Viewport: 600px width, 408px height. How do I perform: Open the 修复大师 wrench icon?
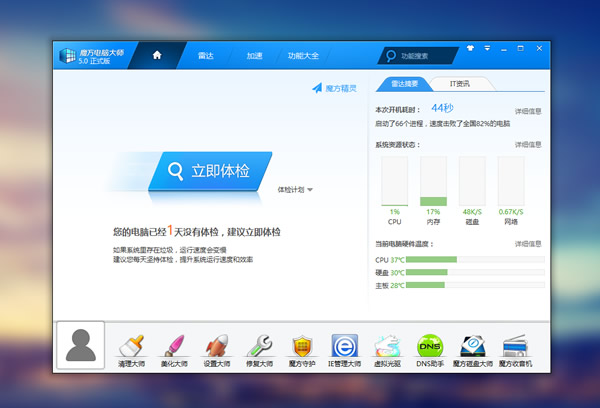click(x=259, y=346)
